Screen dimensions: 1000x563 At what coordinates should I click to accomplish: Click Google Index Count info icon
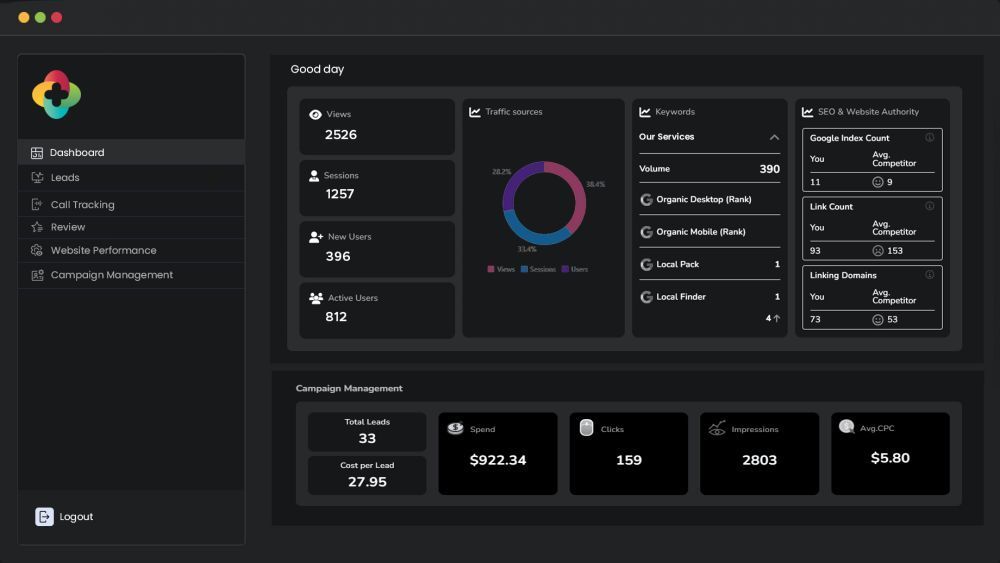(x=929, y=137)
